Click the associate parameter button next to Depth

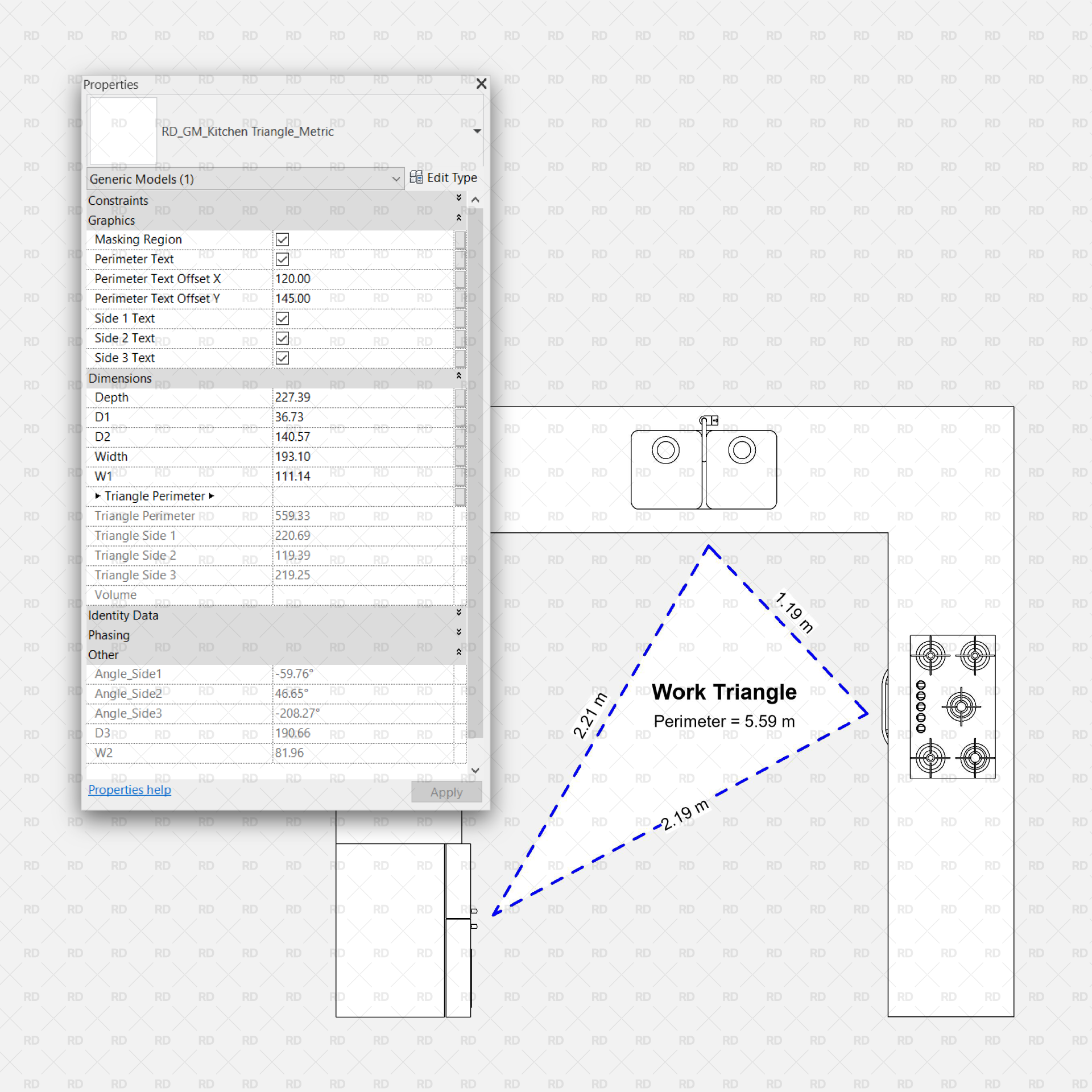pos(460,397)
